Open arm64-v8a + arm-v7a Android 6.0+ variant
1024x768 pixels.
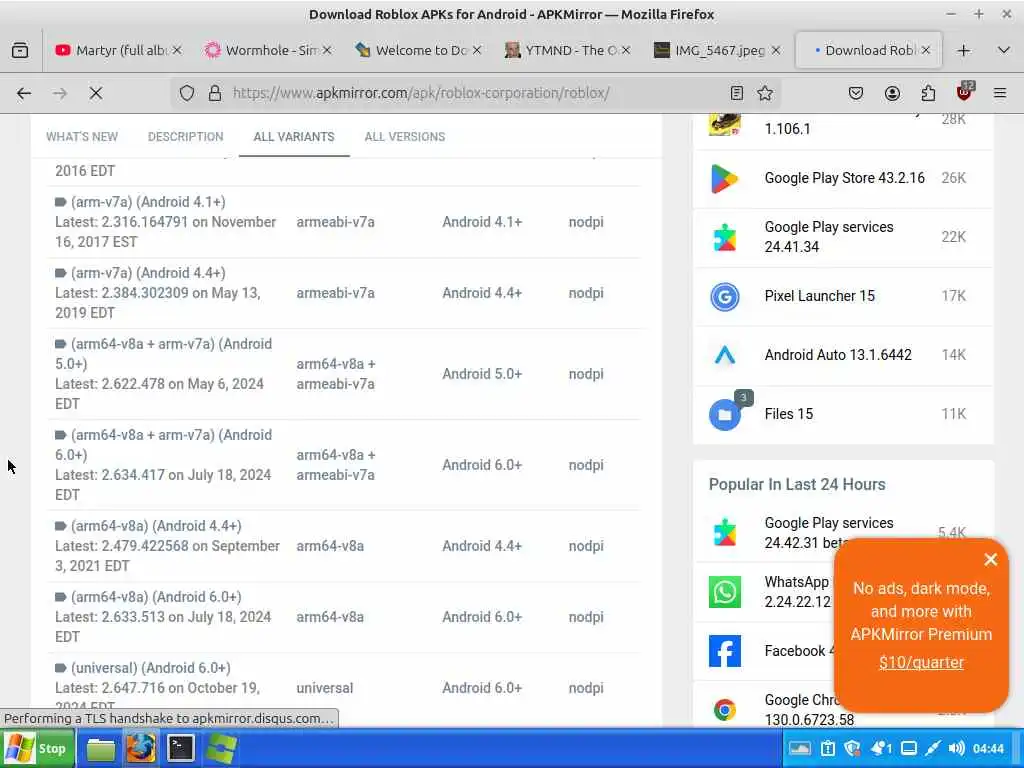[163, 444]
